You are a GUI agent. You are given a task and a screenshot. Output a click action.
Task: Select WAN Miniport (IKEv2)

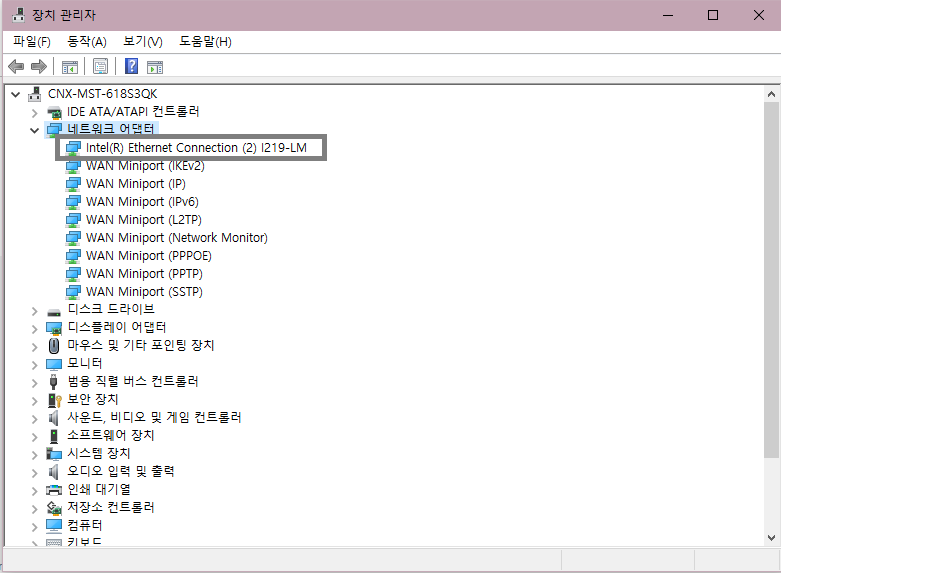(x=145, y=166)
